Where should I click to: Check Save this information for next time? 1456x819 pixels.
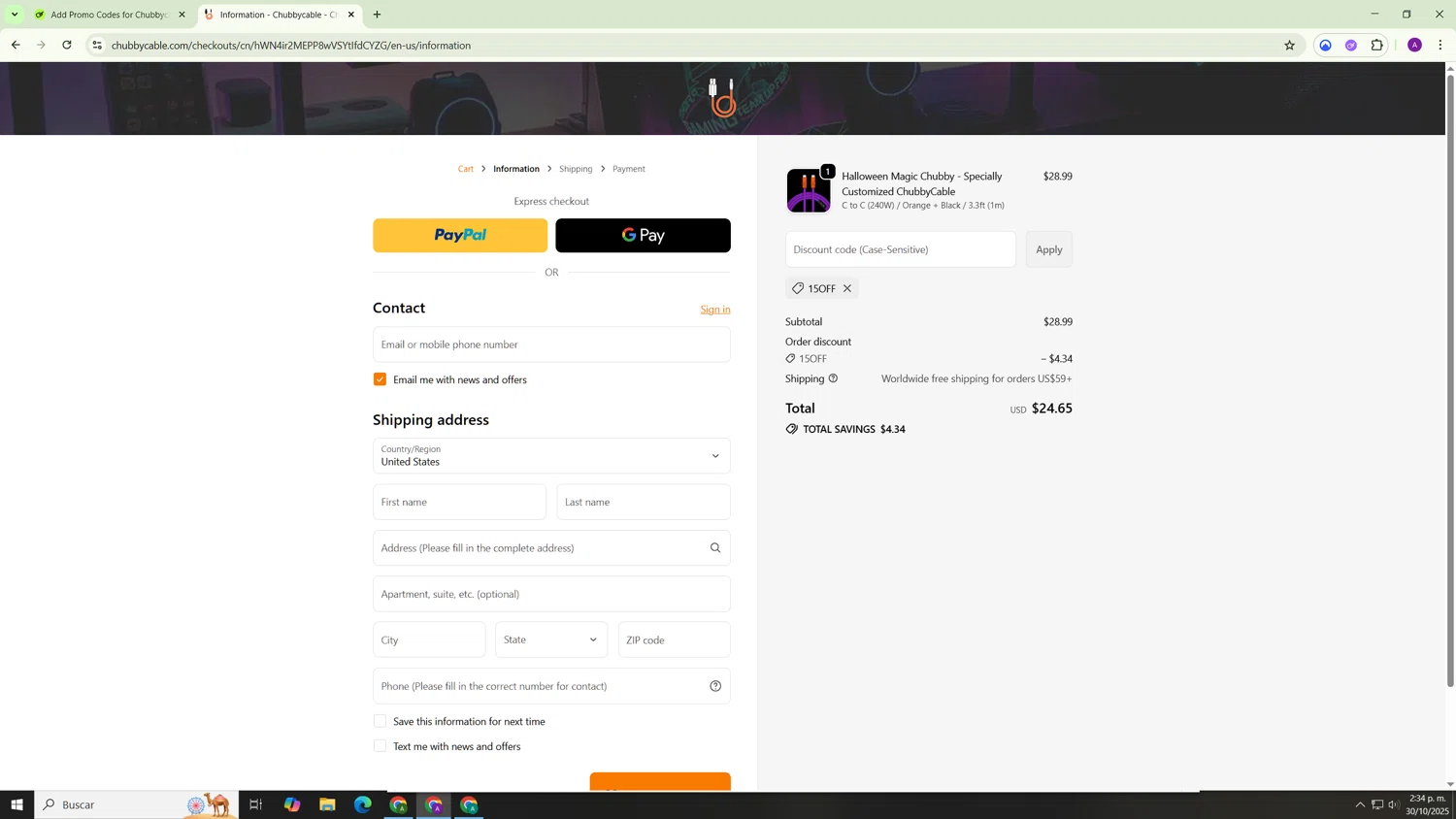380,721
